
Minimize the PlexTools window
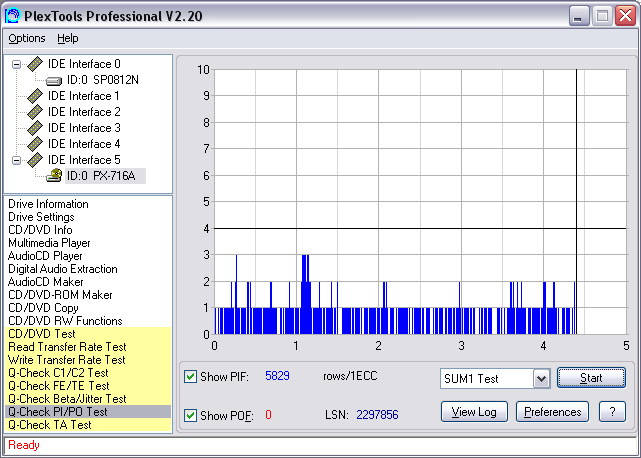tap(579, 16)
